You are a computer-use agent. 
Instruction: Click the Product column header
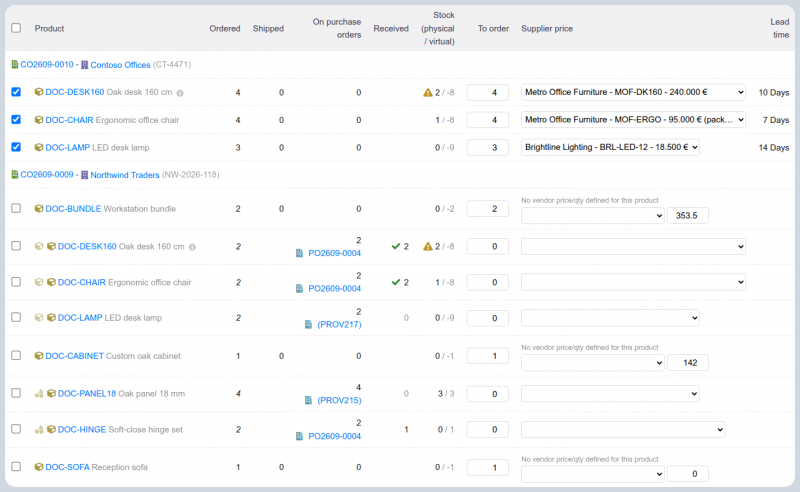pyautogui.click(x=49, y=29)
